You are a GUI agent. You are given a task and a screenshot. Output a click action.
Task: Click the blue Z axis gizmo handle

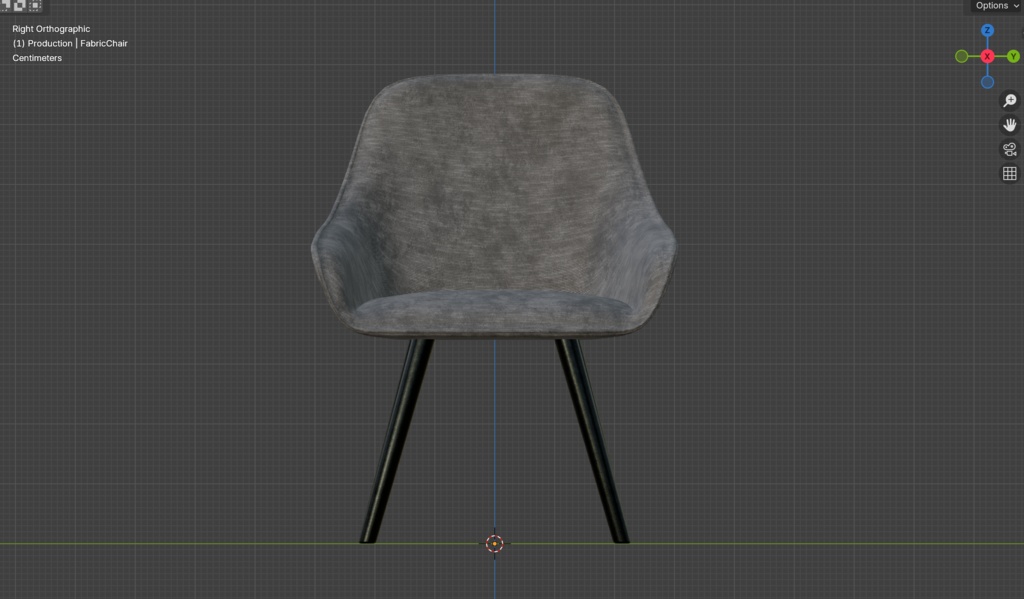coord(987,31)
